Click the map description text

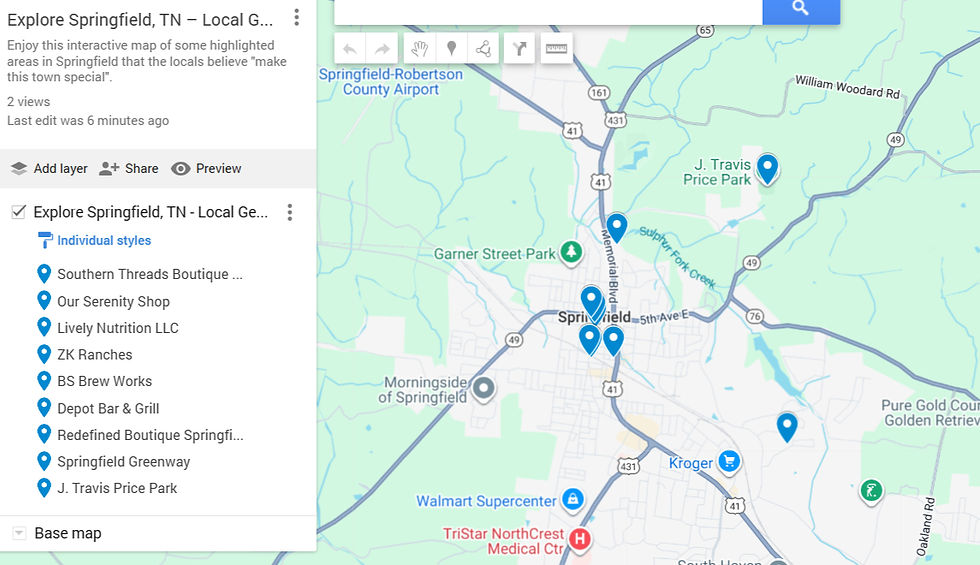click(147, 61)
